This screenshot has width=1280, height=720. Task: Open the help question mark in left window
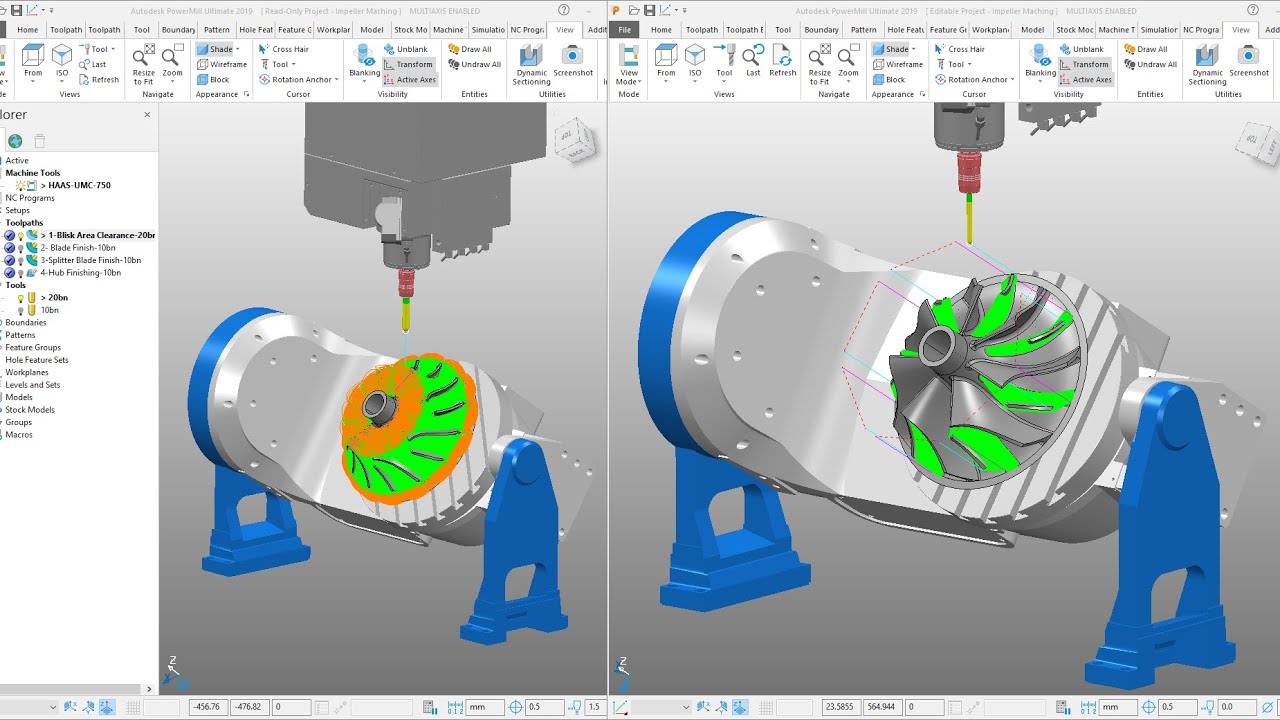(565, 10)
